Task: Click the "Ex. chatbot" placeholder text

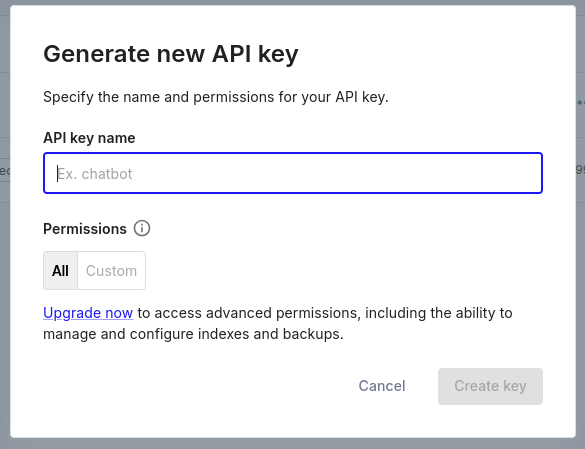Action: [95, 174]
